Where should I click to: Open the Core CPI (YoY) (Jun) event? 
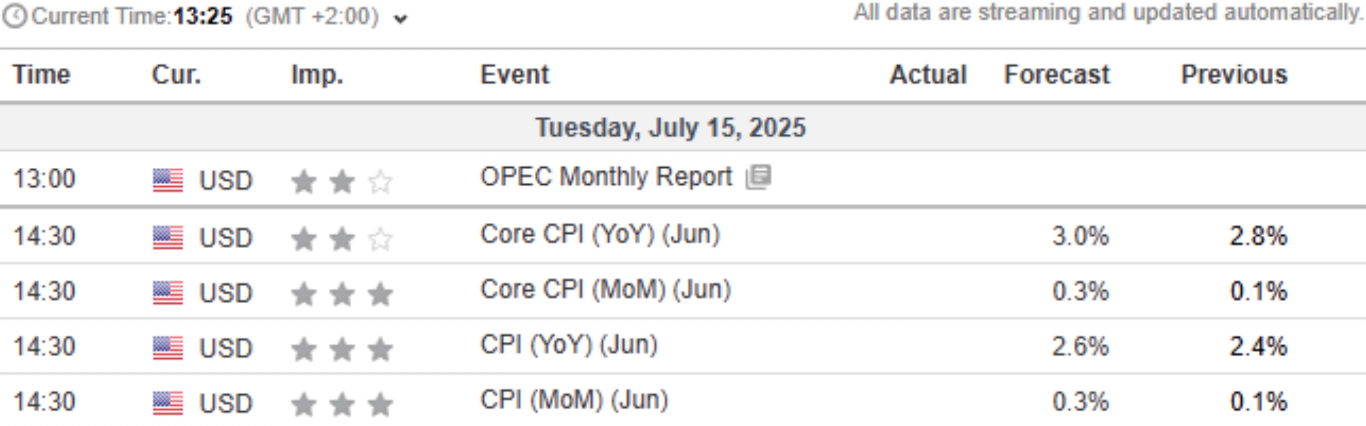pyautogui.click(x=600, y=235)
